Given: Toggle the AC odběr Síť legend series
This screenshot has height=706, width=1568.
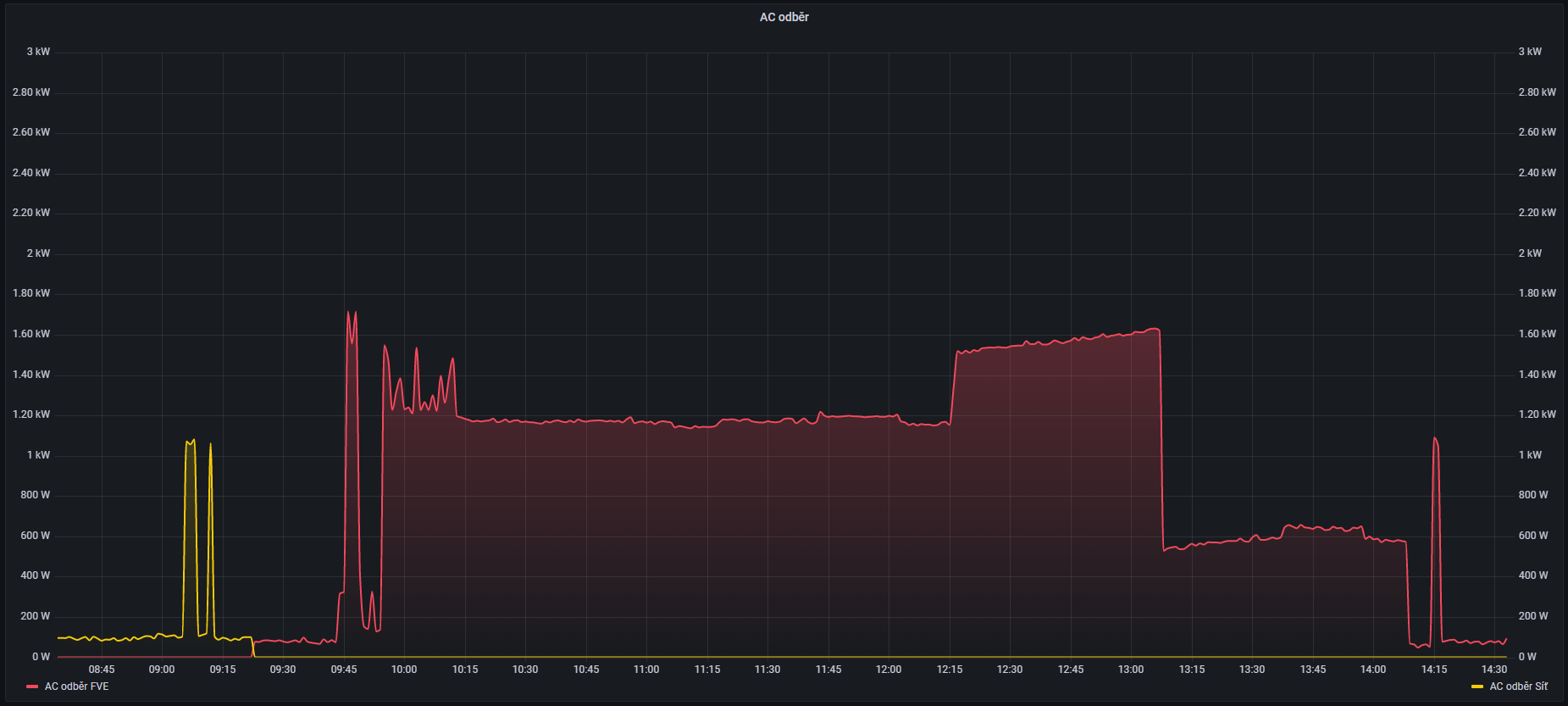Looking at the screenshot, I should (1518, 687).
